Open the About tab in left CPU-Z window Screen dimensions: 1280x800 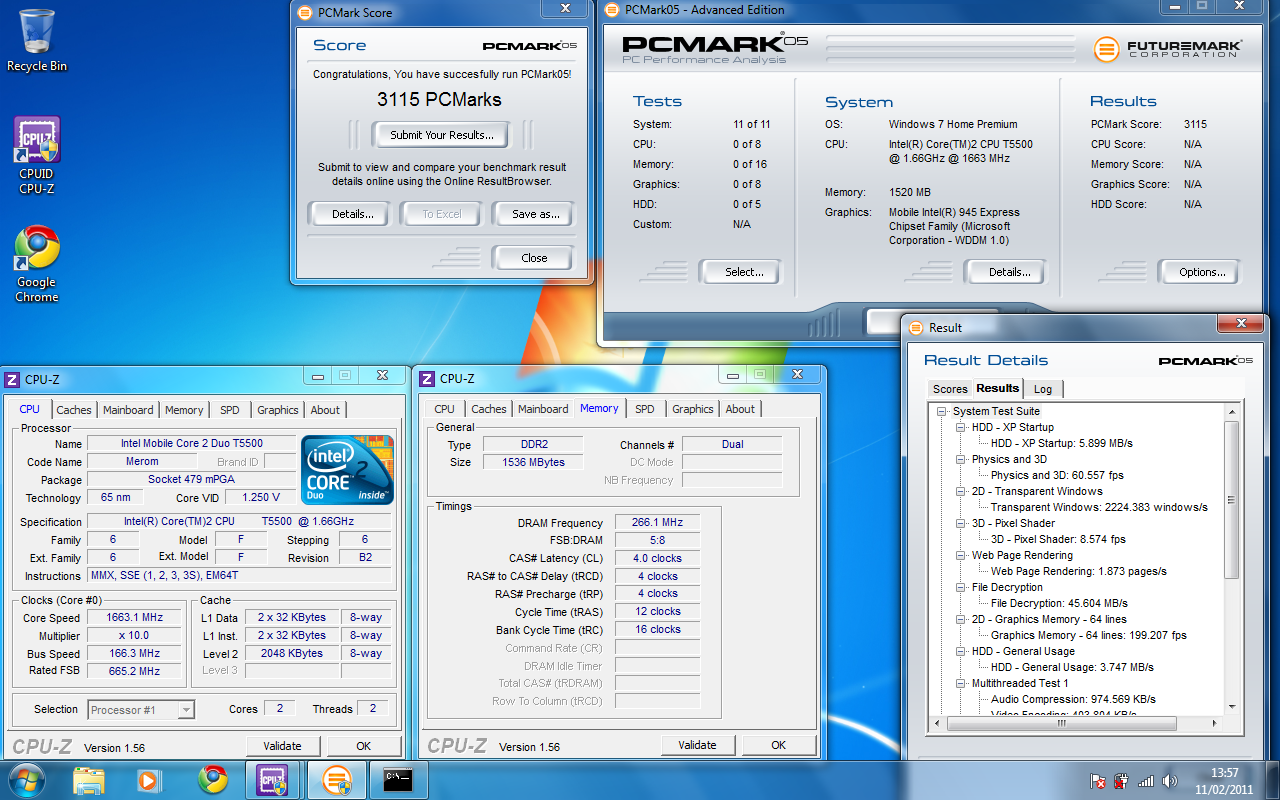pos(325,410)
